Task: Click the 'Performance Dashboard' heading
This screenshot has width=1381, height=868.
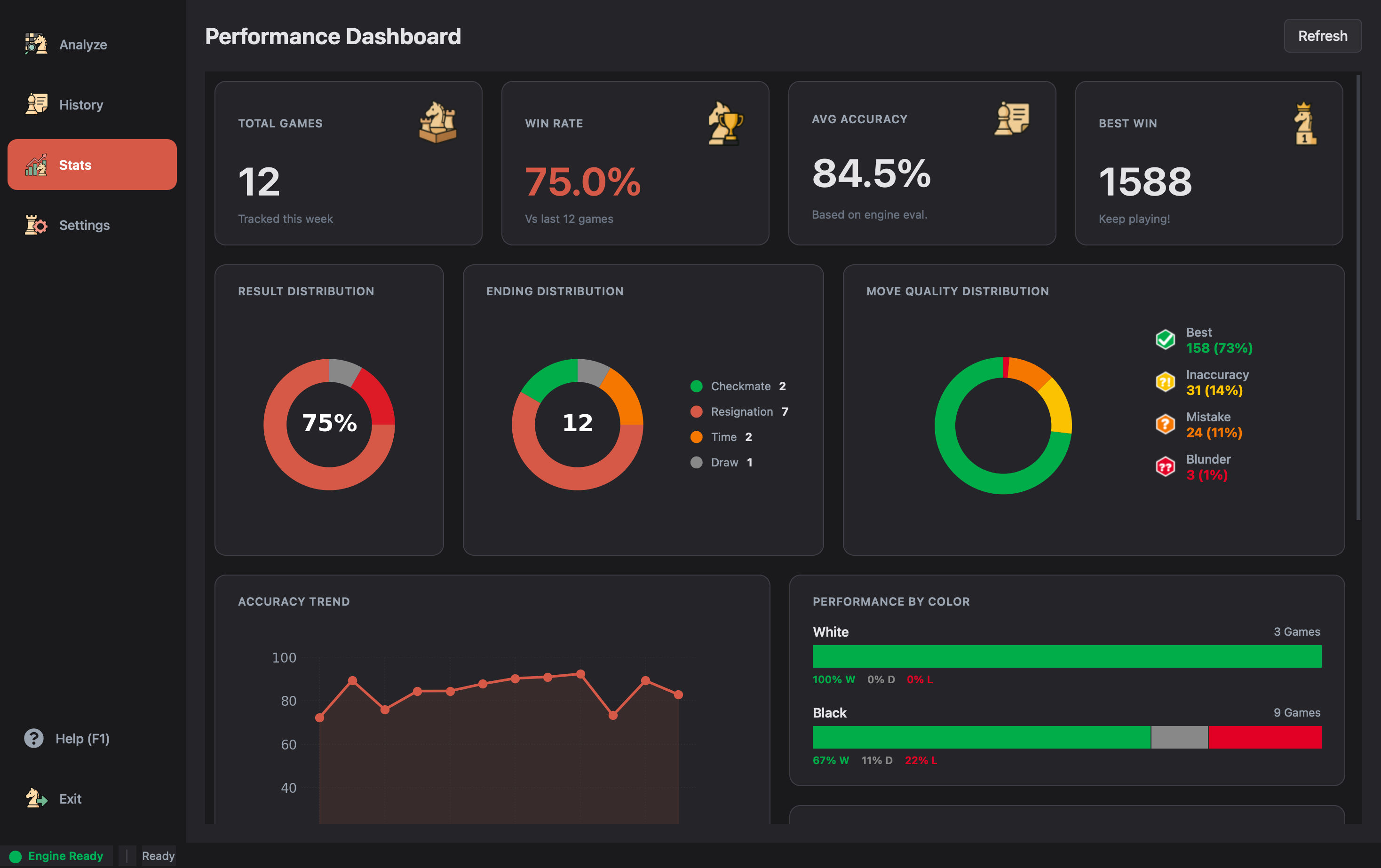Action: pos(333,36)
